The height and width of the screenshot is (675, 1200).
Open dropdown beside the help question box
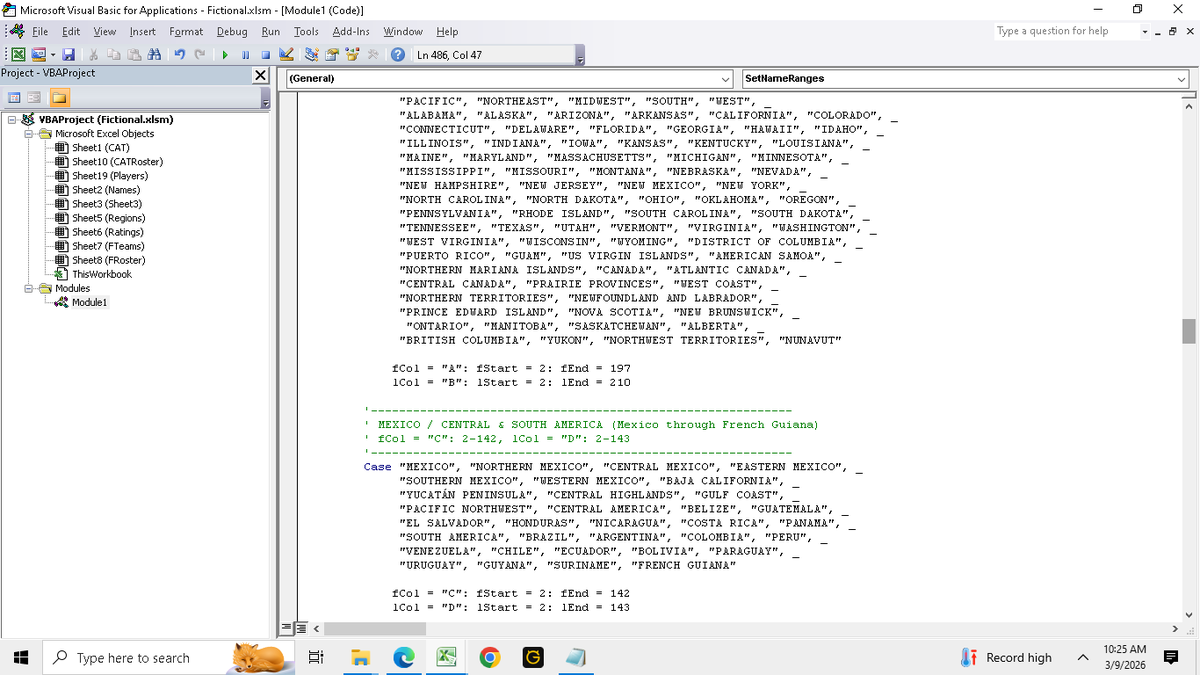1144,31
